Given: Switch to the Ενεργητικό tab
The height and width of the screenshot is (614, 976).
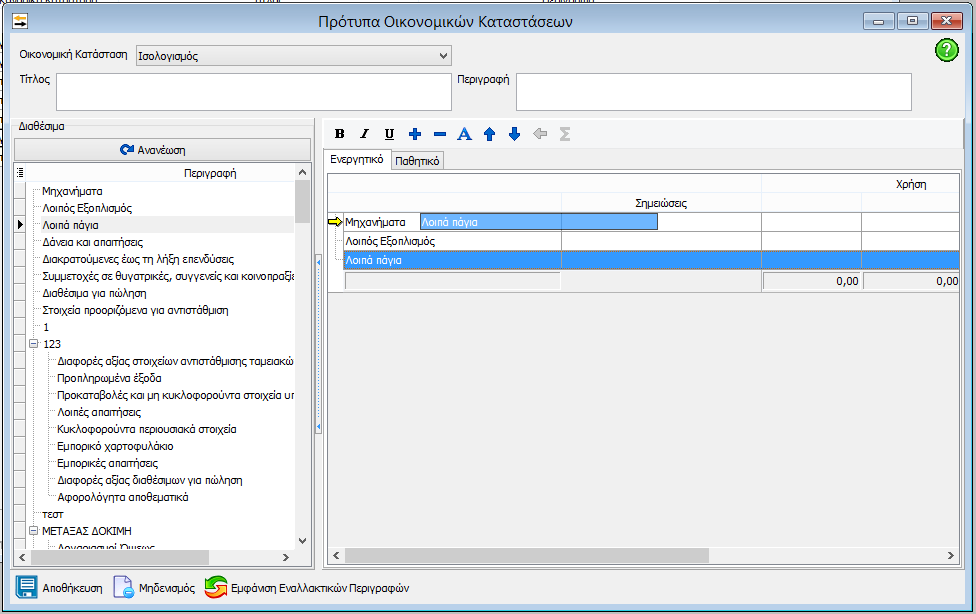Looking at the screenshot, I should coord(357,159).
